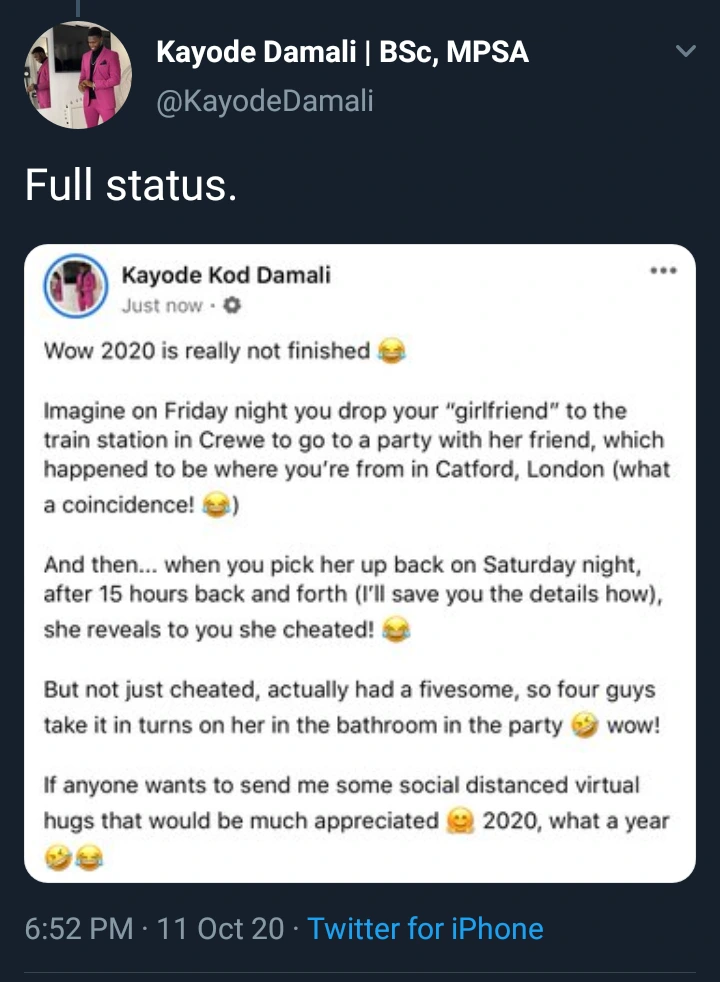Image resolution: width=720 pixels, height=982 pixels.
Task: Click the "Just now" post time
Action: click(161, 305)
